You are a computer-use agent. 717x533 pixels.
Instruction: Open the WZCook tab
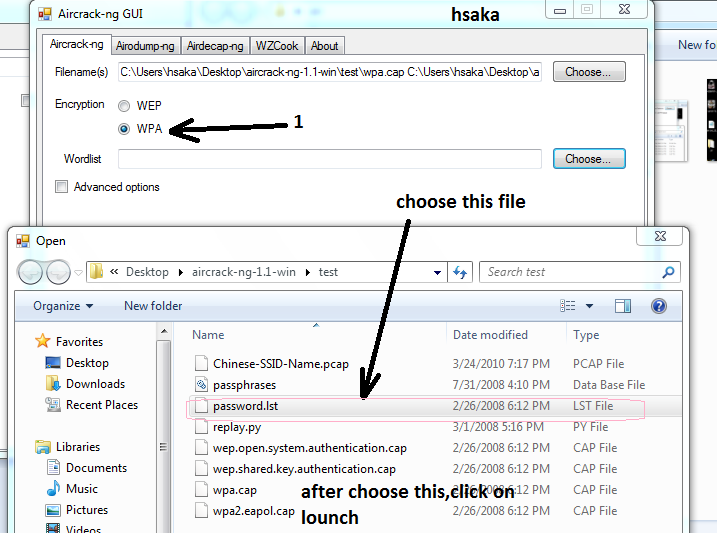tap(277, 46)
